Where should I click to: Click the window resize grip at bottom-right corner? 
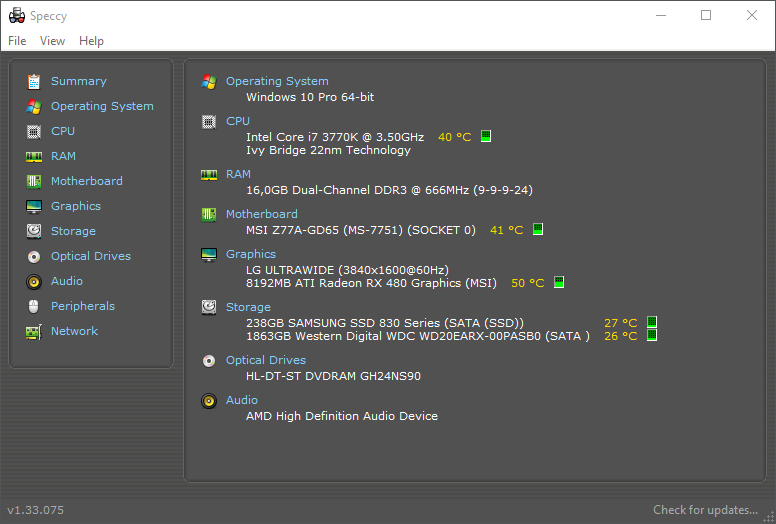point(770,518)
